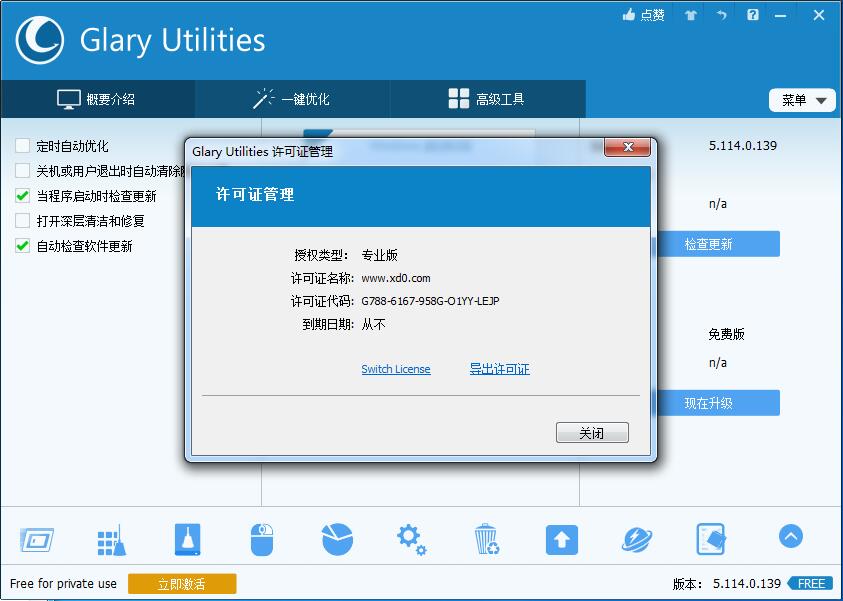This screenshot has height=601, width=843.
Task: Click the Glary Utilities crescent logo
Action: [x=40, y=40]
